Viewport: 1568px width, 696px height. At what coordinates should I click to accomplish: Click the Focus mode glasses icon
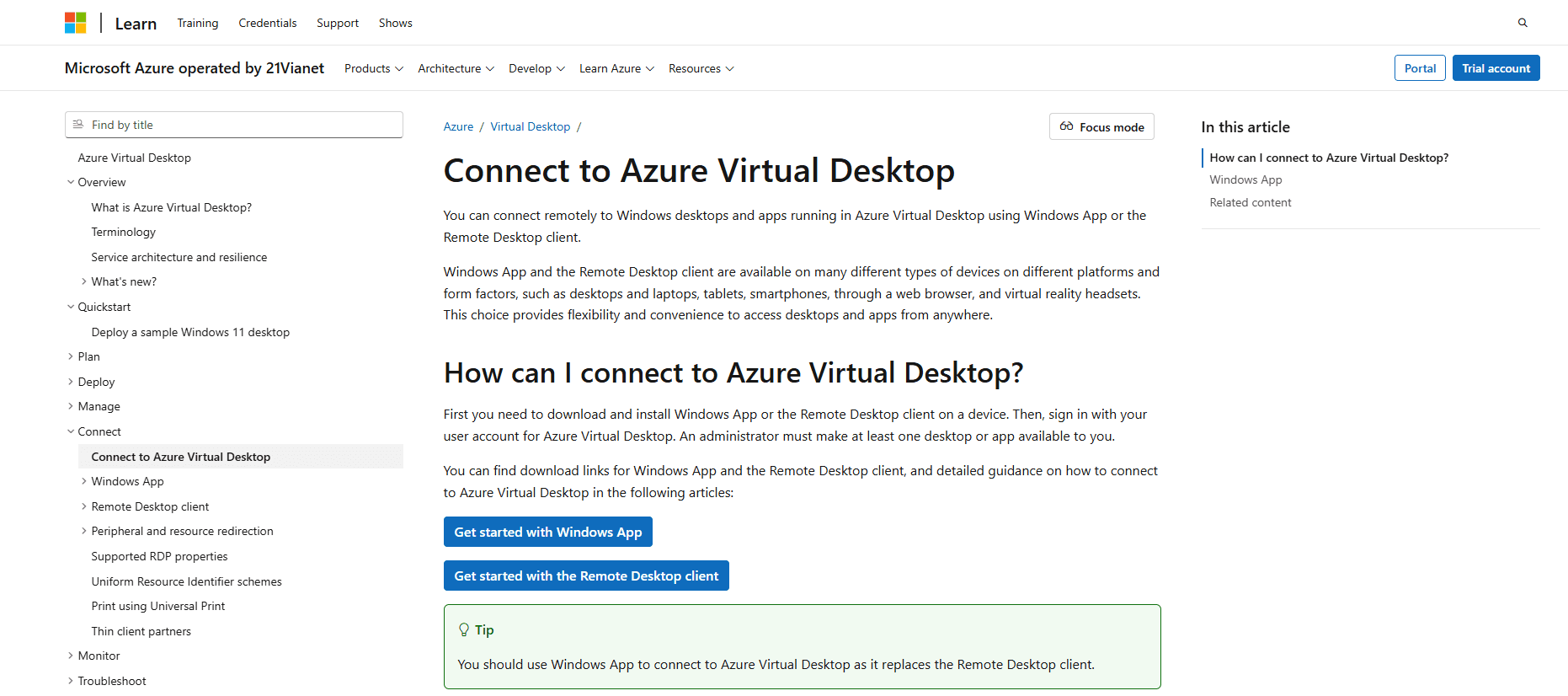click(x=1066, y=126)
